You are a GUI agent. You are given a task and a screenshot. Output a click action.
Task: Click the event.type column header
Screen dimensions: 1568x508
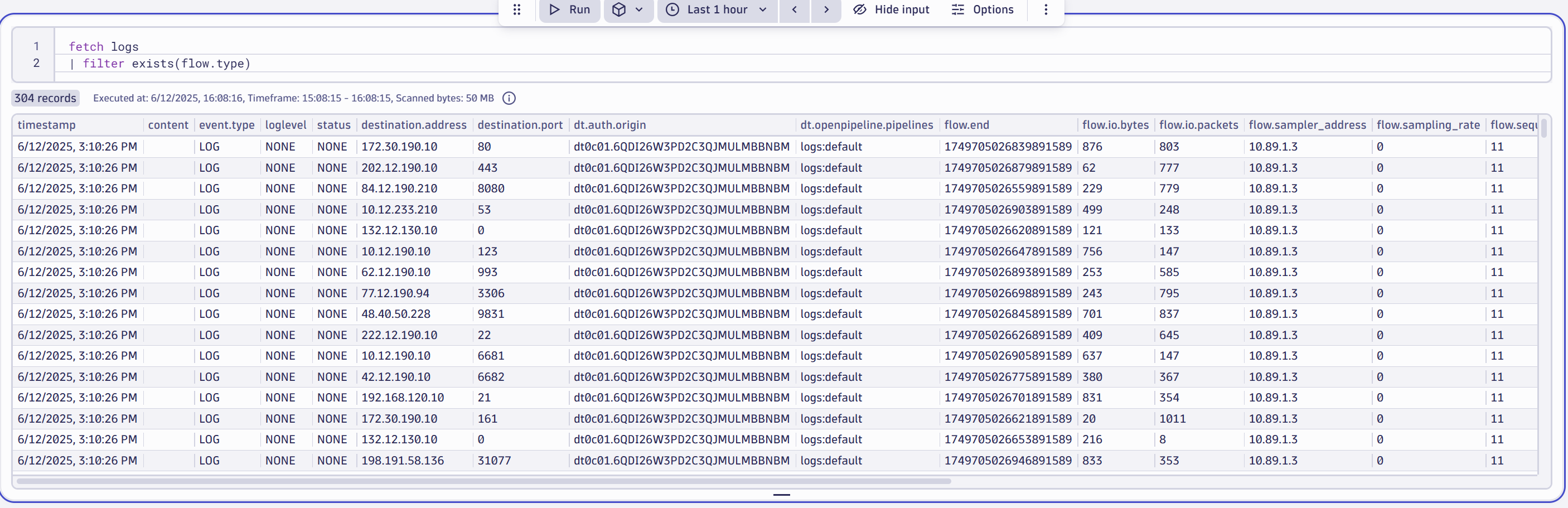(227, 125)
